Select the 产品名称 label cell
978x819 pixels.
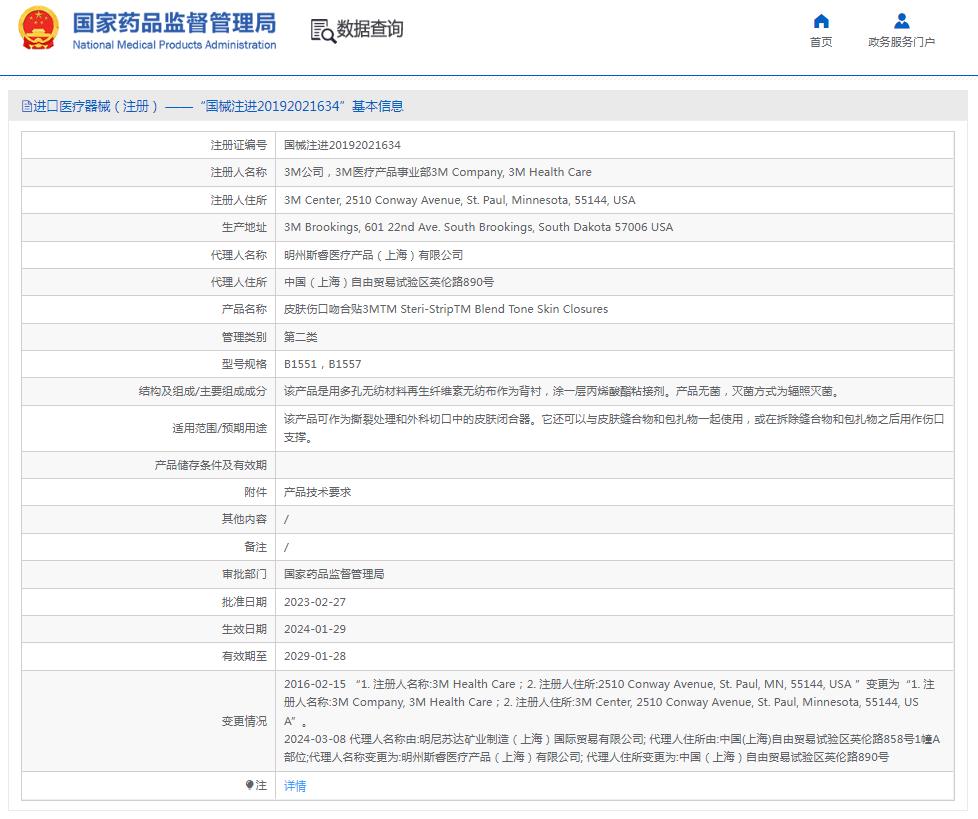point(148,309)
